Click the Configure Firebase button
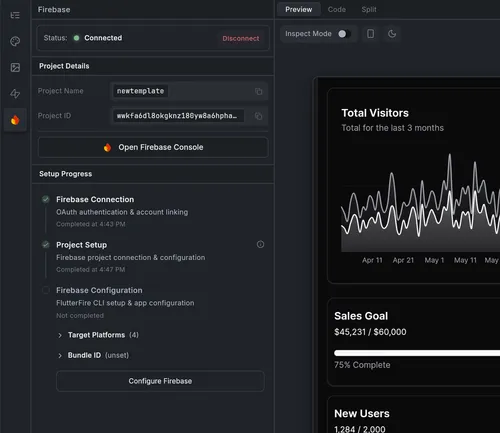Screen dimensions: 500x433 (x=160, y=381)
